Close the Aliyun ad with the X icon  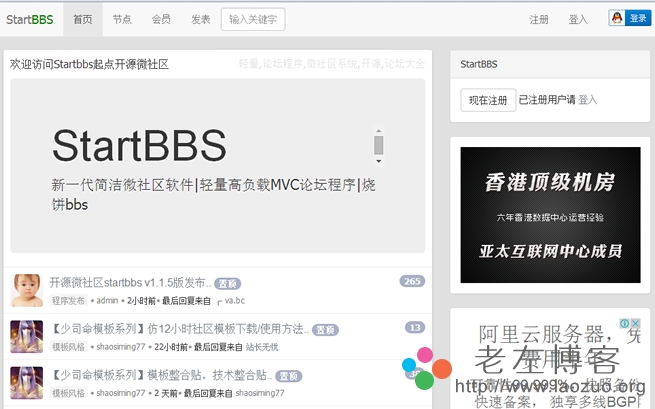[x=634, y=325]
